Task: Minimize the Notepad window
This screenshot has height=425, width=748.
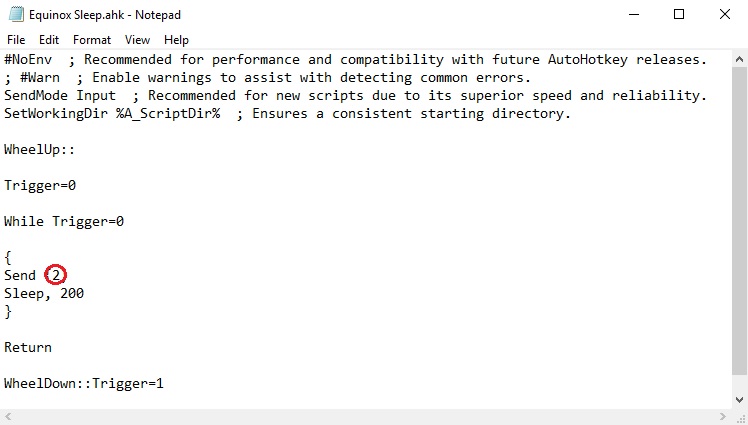Action: tap(633, 14)
